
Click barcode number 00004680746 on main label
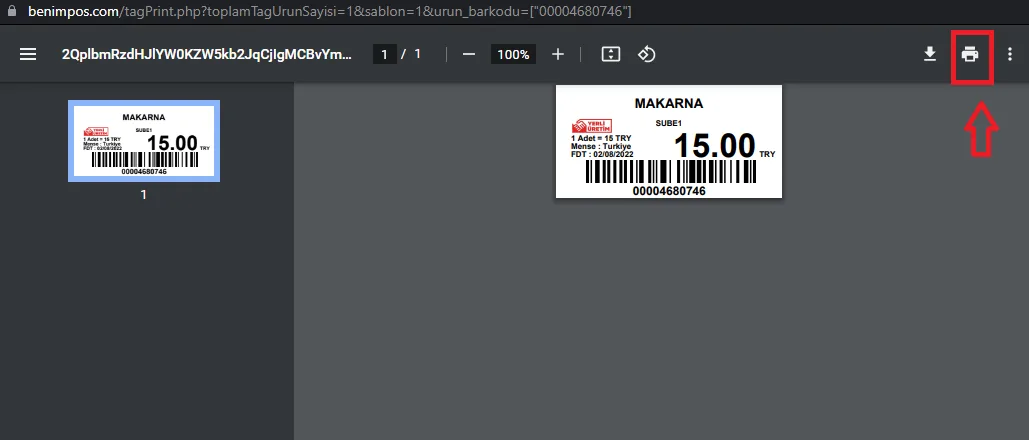pyautogui.click(x=669, y=191)
